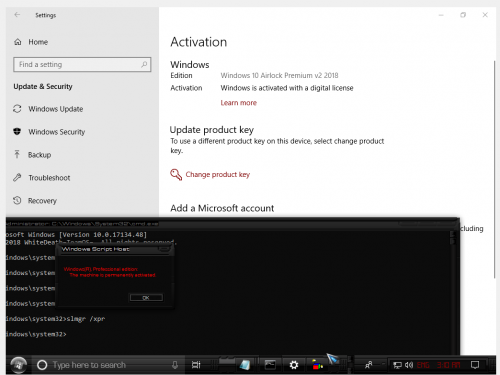Click the Windows Script Host title bar
Screen dimensions: 500x375
(x=115, y=249)
